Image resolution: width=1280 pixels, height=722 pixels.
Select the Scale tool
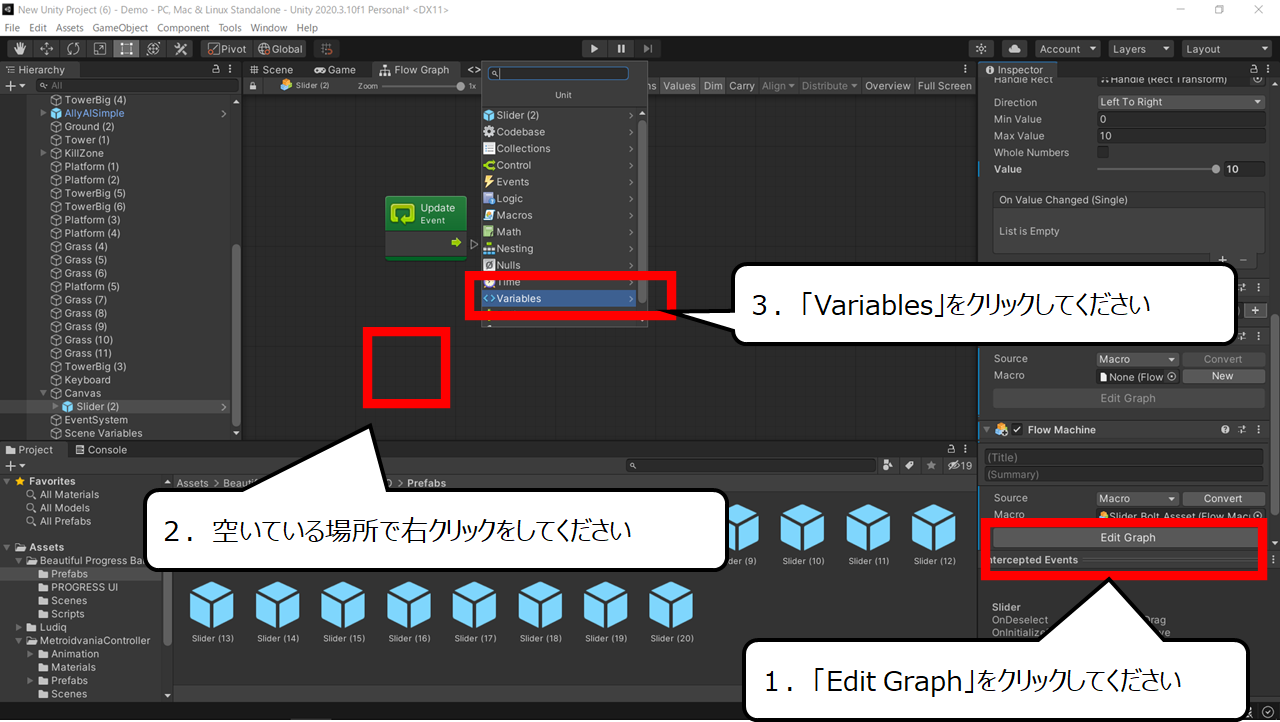[100, 49]
